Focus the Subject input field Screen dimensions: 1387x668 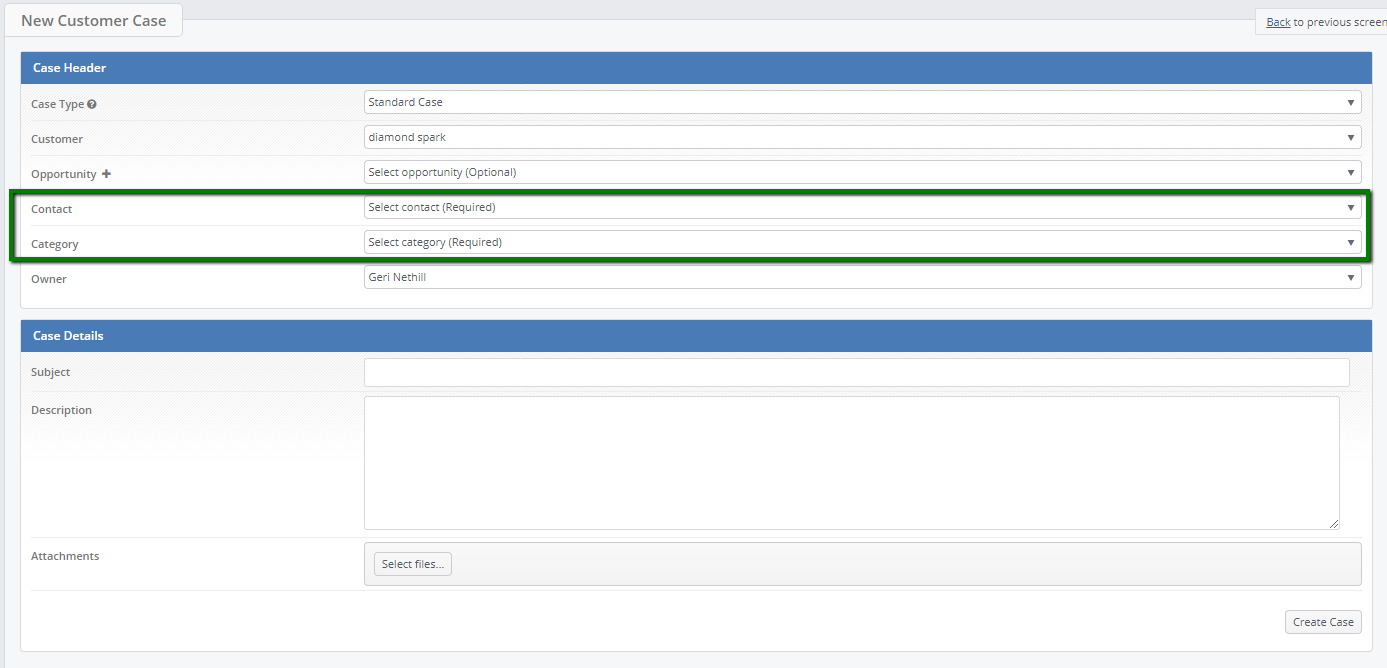(856, 372)
